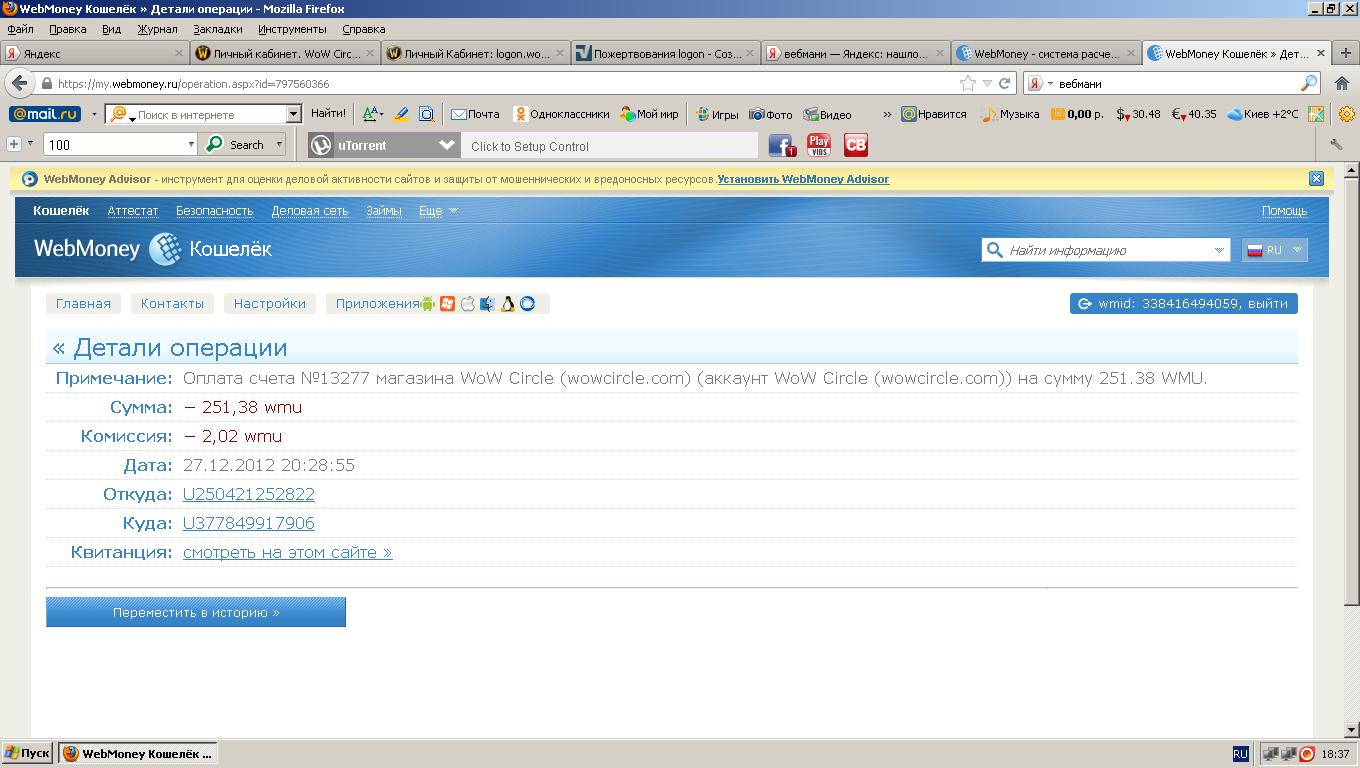Screen dimensions: 1360x768
Task: Open the Mac Finder app icon
Action: pyautogui.click(x=487, y=304)
